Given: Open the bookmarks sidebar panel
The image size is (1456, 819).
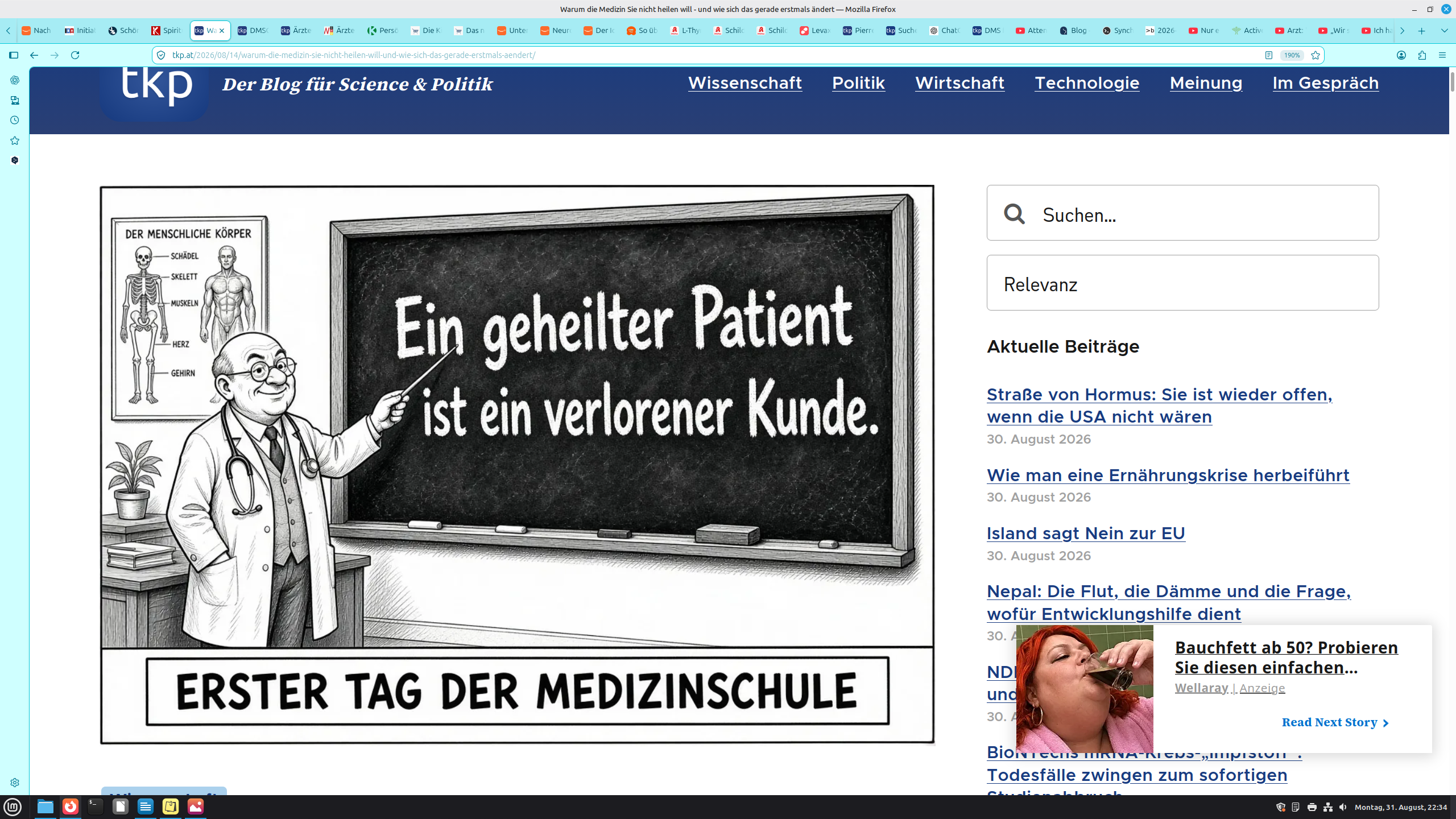Looking at the screenshot, I should (x=15, y=140).
